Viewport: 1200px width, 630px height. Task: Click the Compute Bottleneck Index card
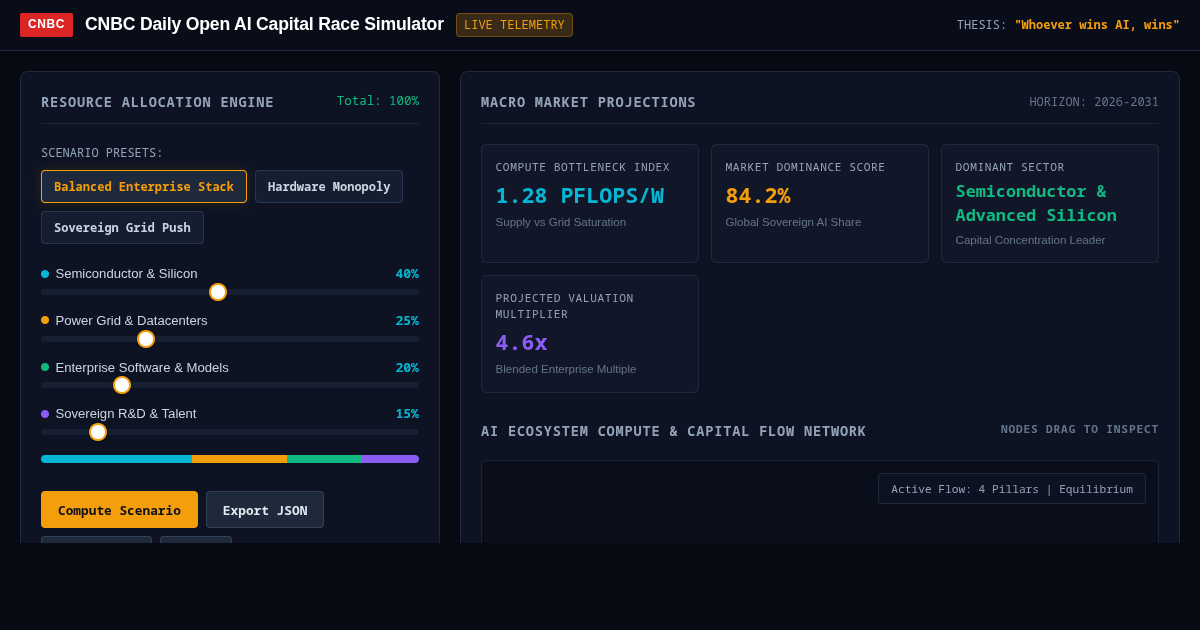(590, 204)
